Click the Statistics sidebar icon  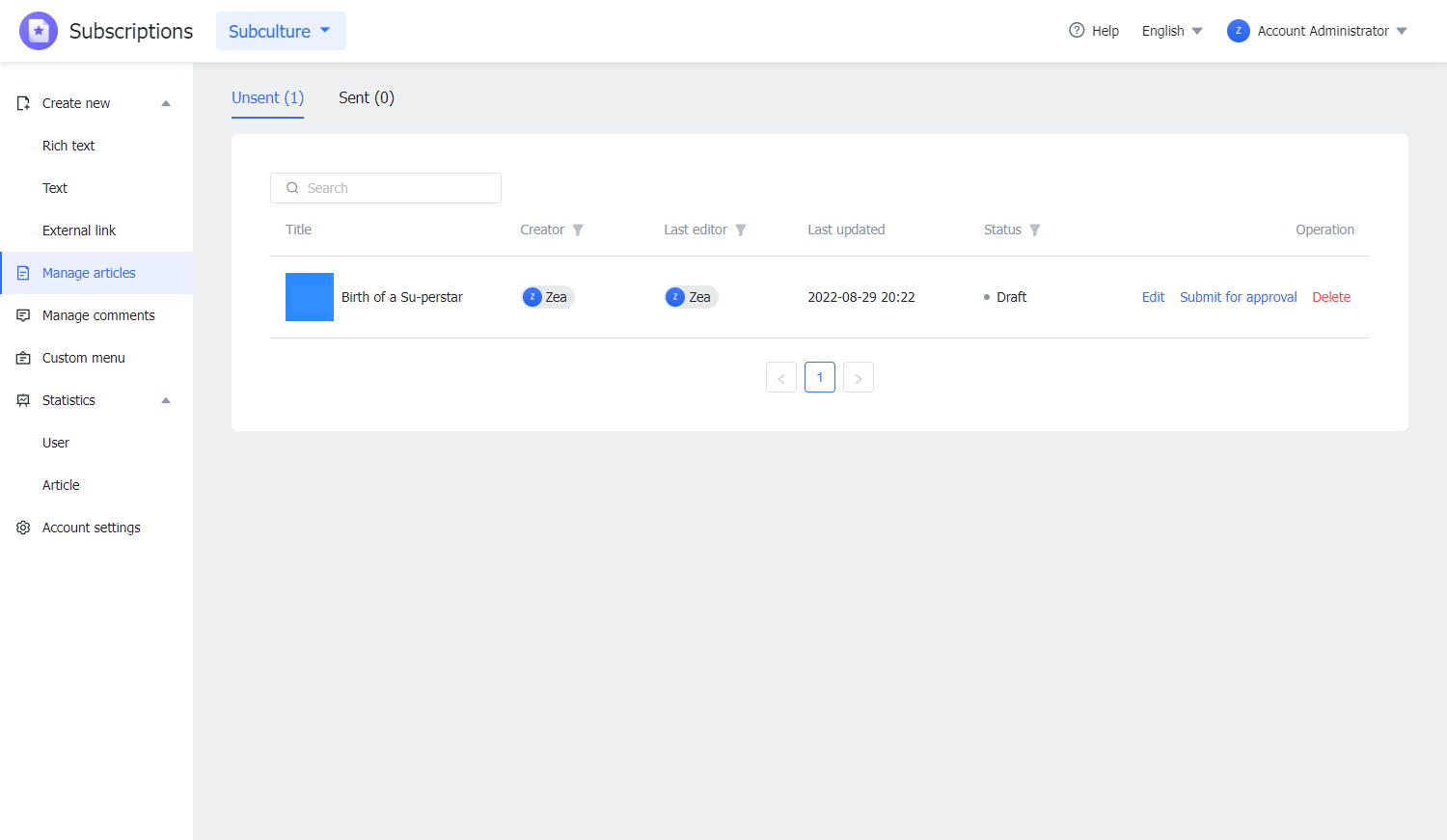tap(22, 400)
